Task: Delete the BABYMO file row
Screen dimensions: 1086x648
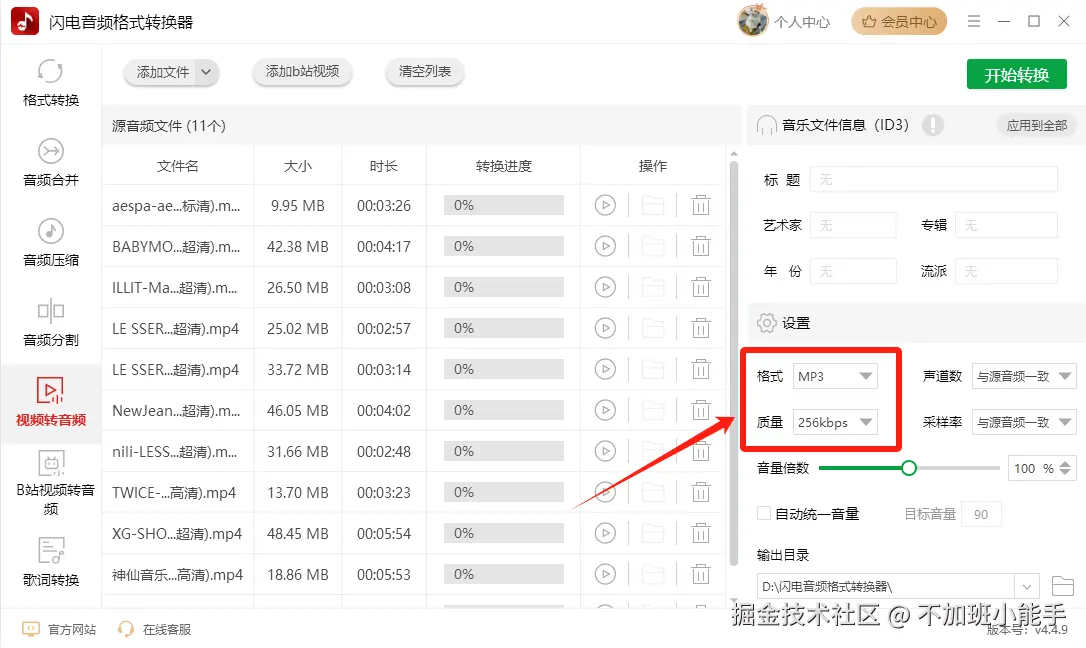Action: 701,246
